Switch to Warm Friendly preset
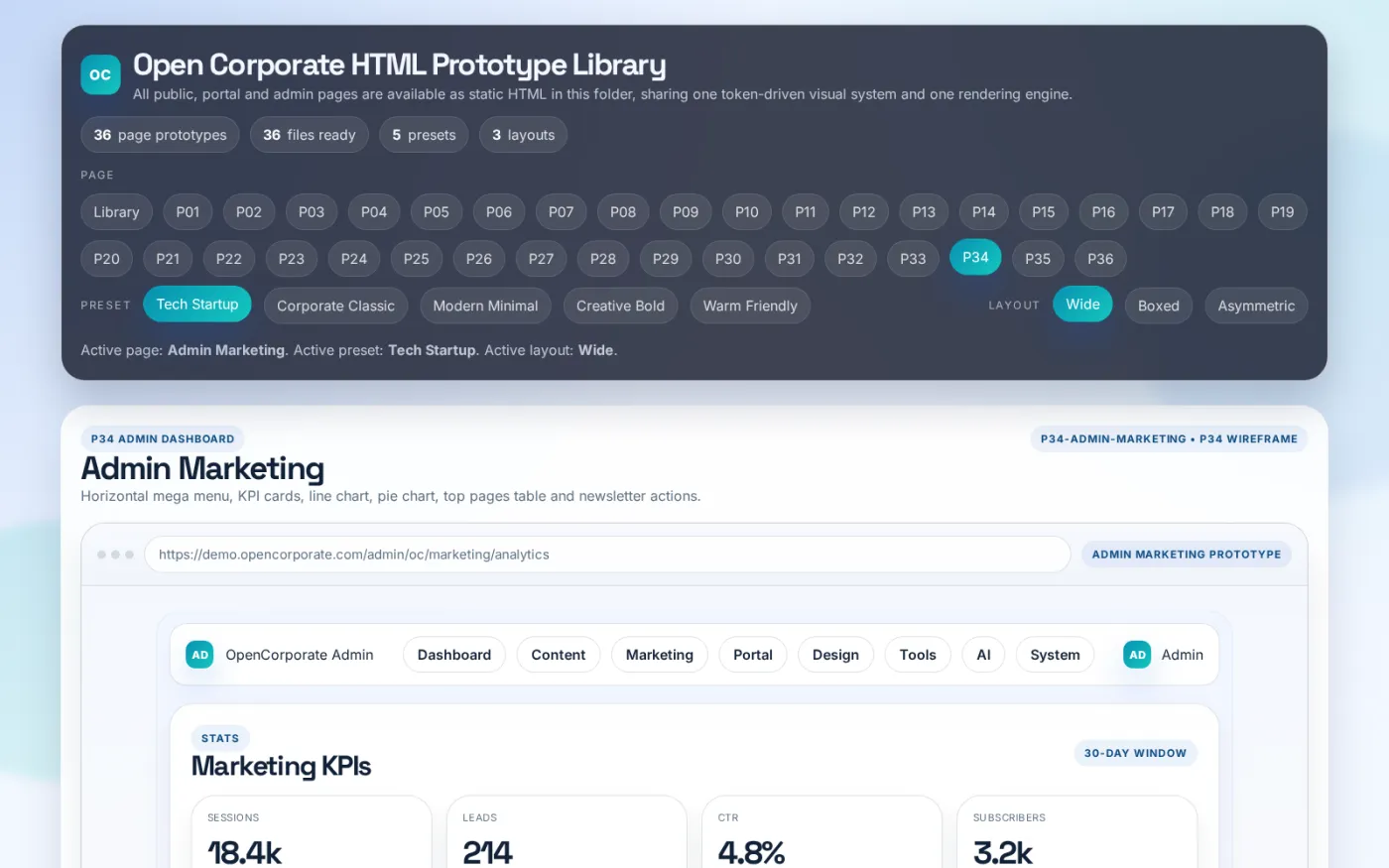1389x868 pixels. [750, 306]
